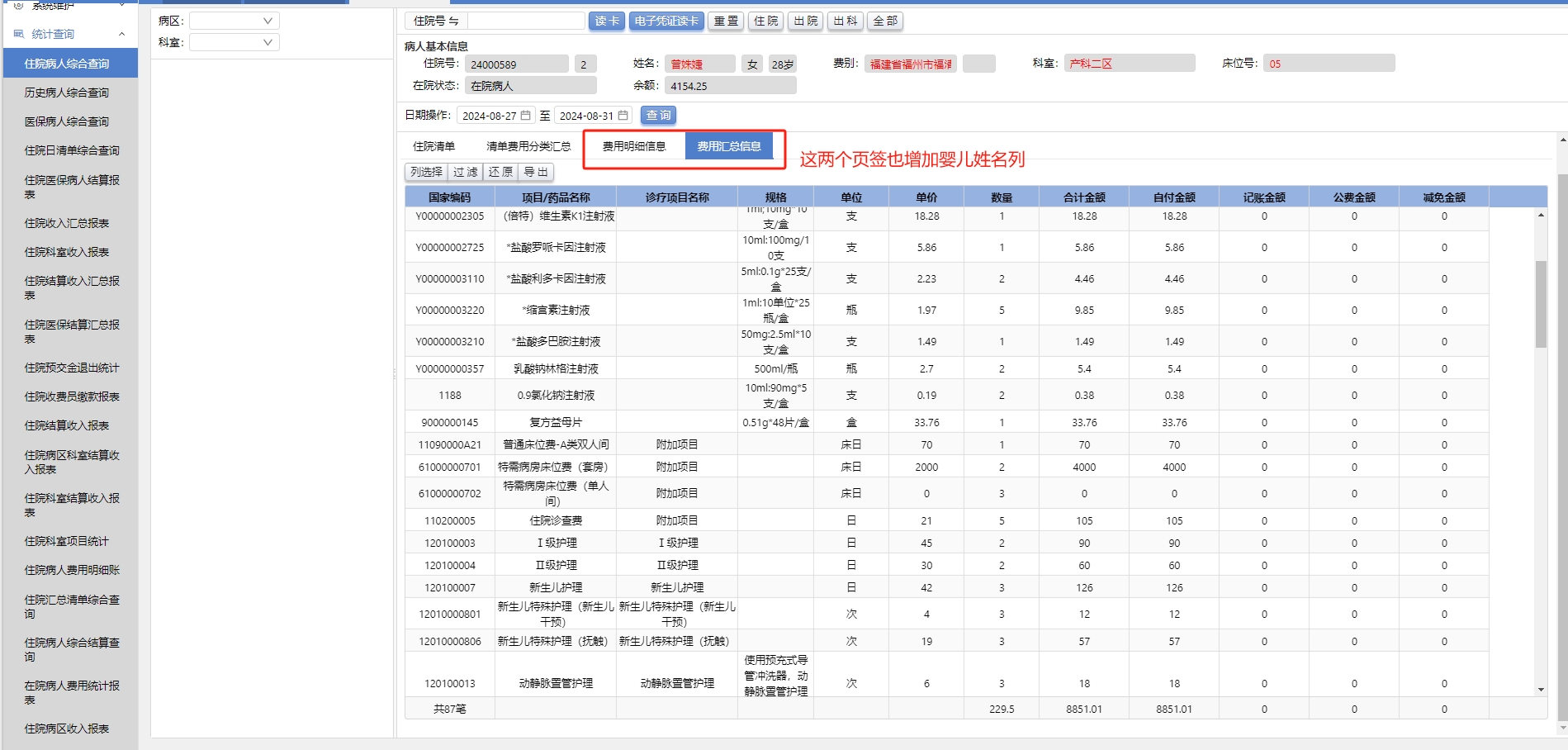Screen dimensions: 1568x750
Task: Click the 住院 filter button
Action: [x=766, y=21]
